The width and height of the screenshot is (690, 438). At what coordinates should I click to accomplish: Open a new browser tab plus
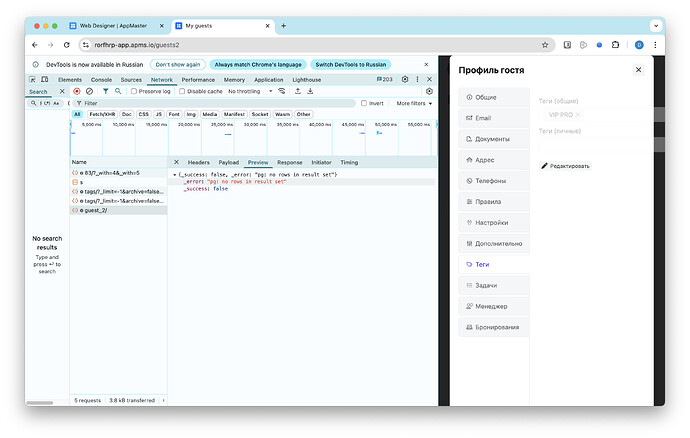click(283, 26)
